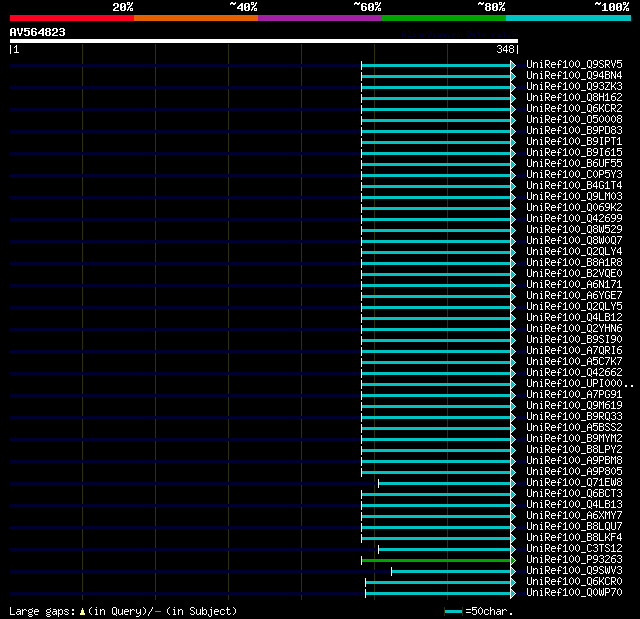This screenshot has width=640, height=619.
Task: Click the cyan ~100% identity color segment
Action: 568,18
